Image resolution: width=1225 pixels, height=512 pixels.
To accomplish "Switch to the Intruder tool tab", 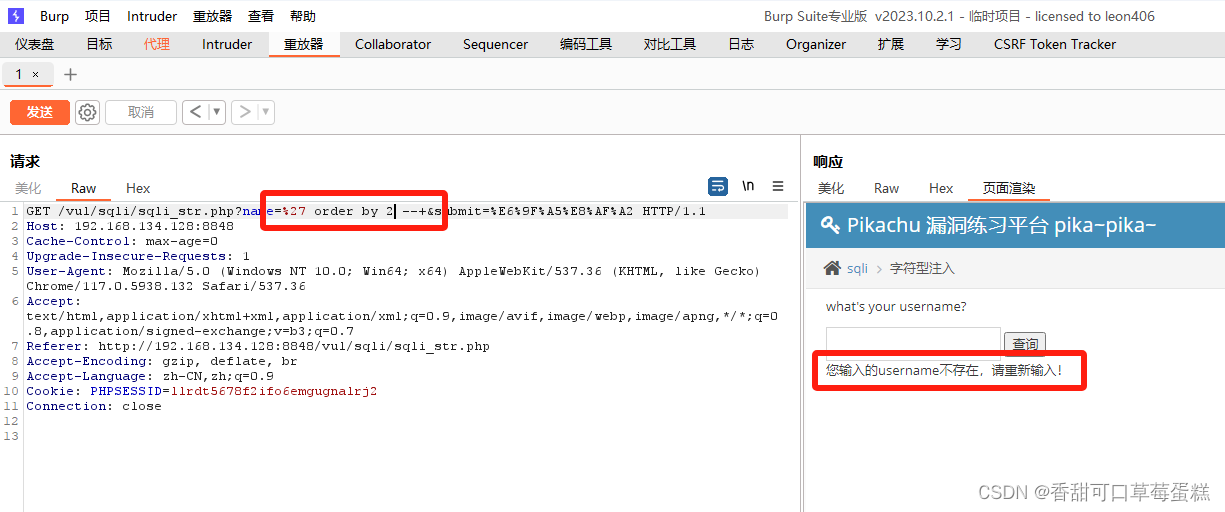I will point(227,44).
